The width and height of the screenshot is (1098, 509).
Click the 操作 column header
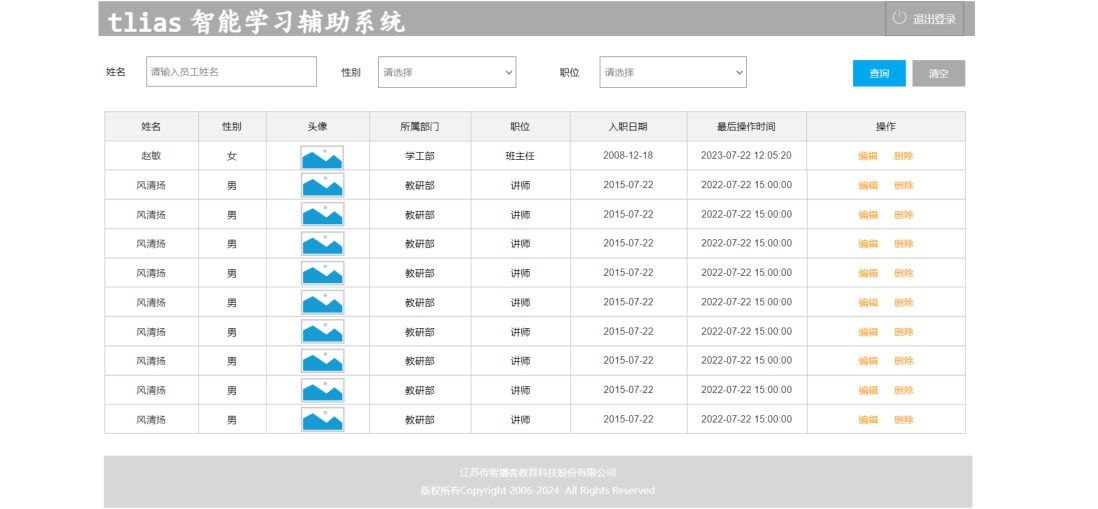(886, 127)
